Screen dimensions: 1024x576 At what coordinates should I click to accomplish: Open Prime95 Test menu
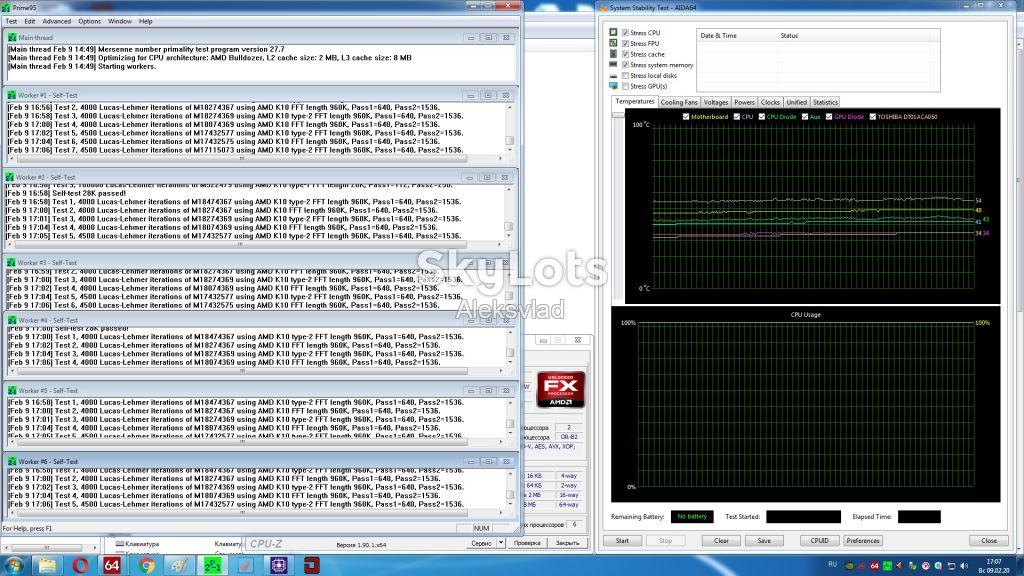pos(12,22)
